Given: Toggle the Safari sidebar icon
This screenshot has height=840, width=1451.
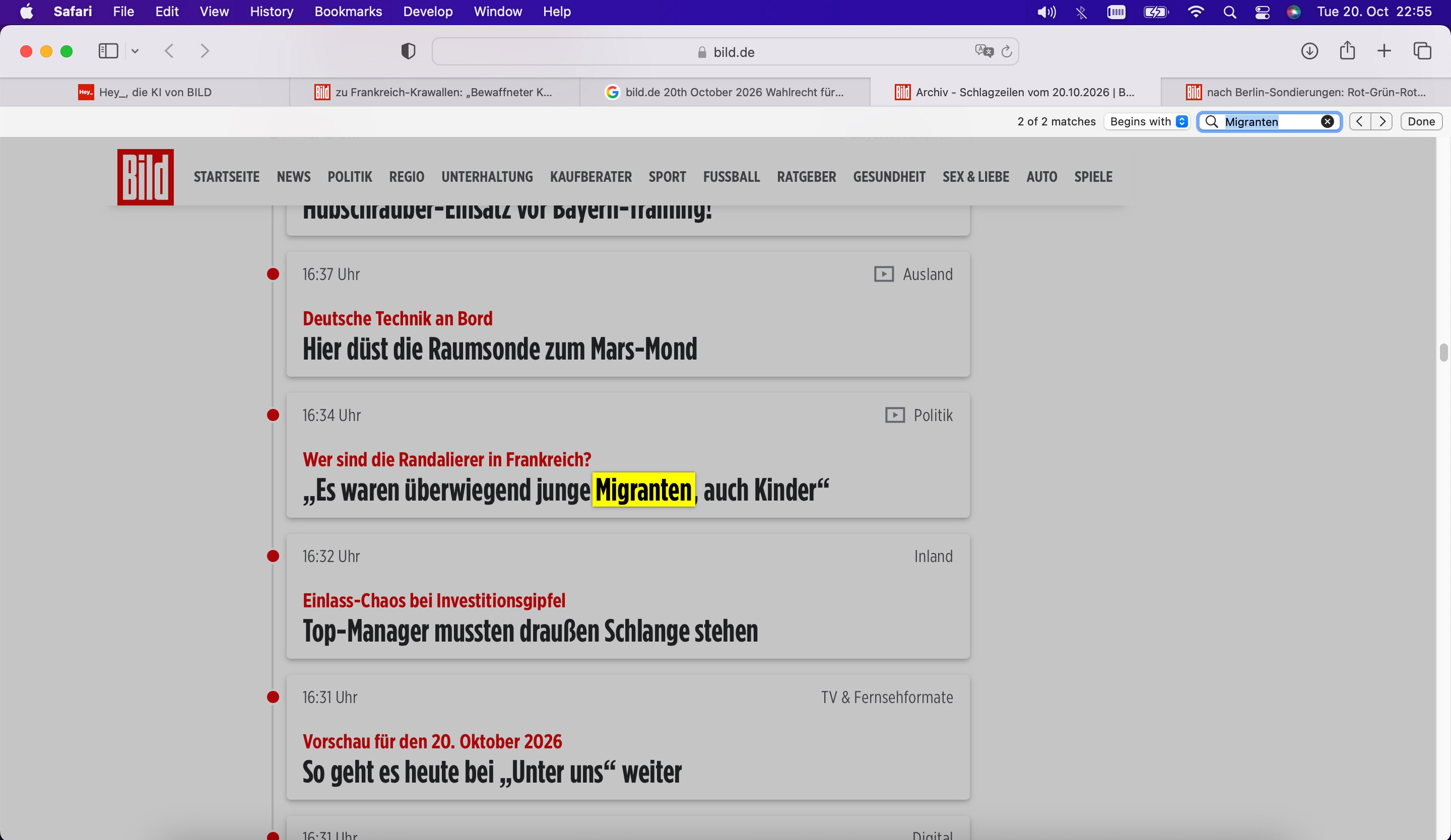Looking at the screenshot, I should pyautogui.click(x=108, y=51).
